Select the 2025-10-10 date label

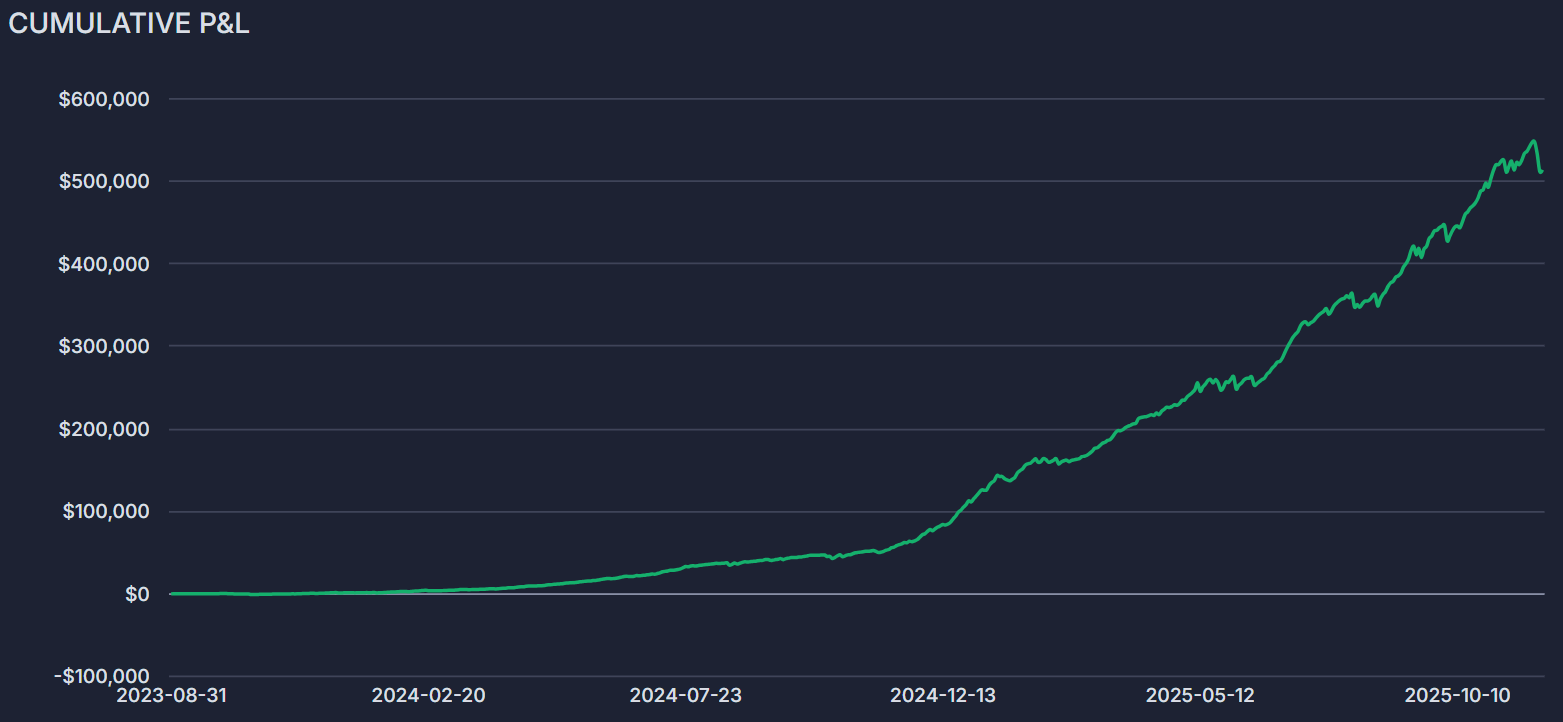[x=1458, y=695]
